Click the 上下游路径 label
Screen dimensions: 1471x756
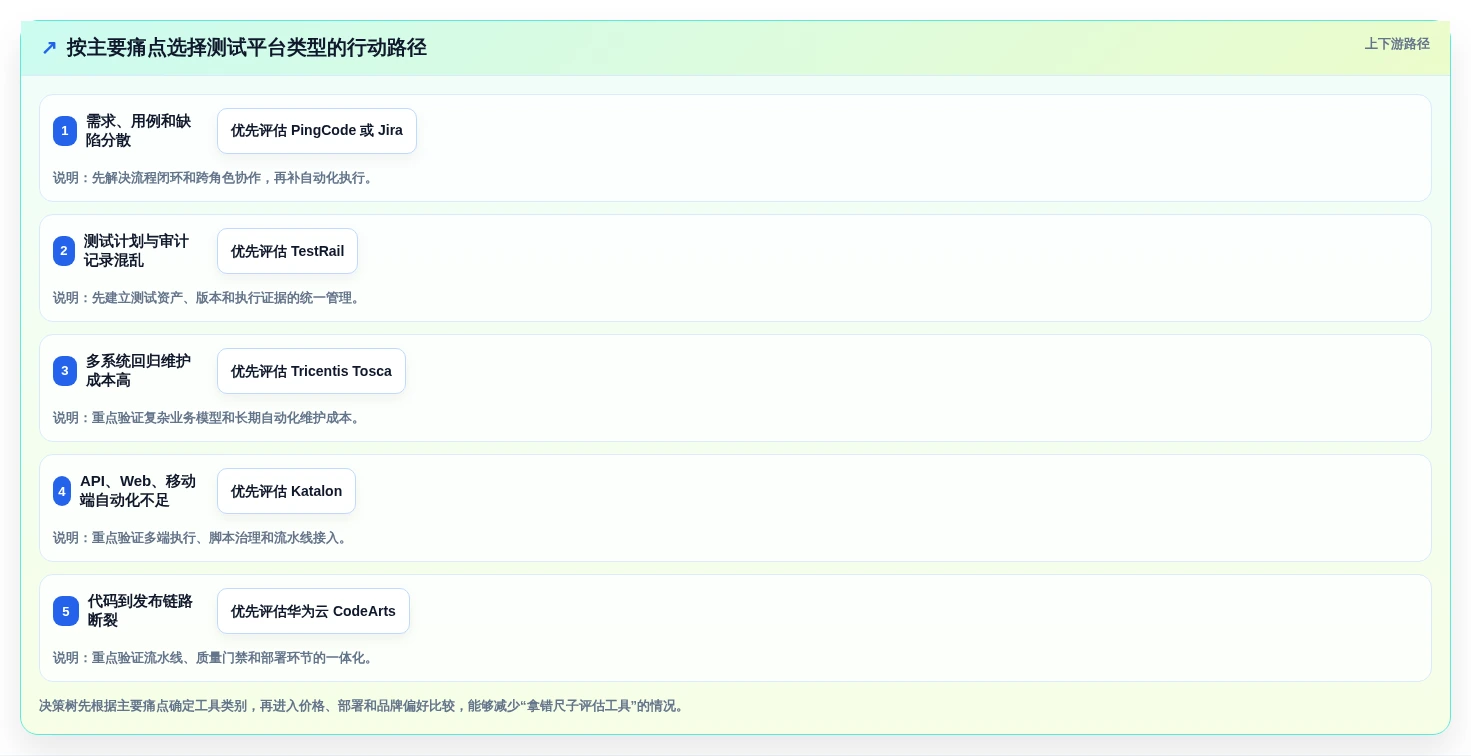(x=1397, y=44)
